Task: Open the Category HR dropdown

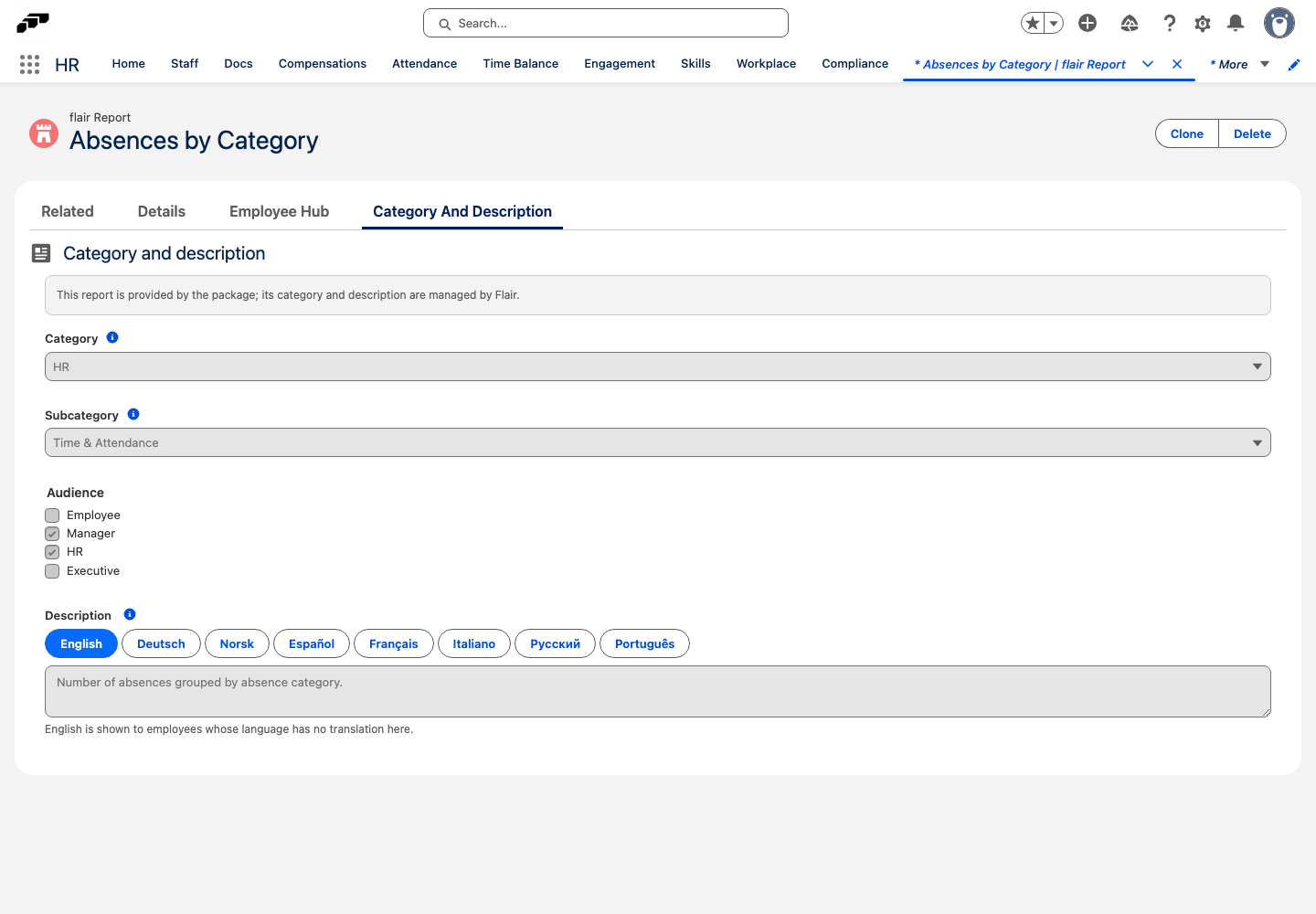Action: coord(658,367)
